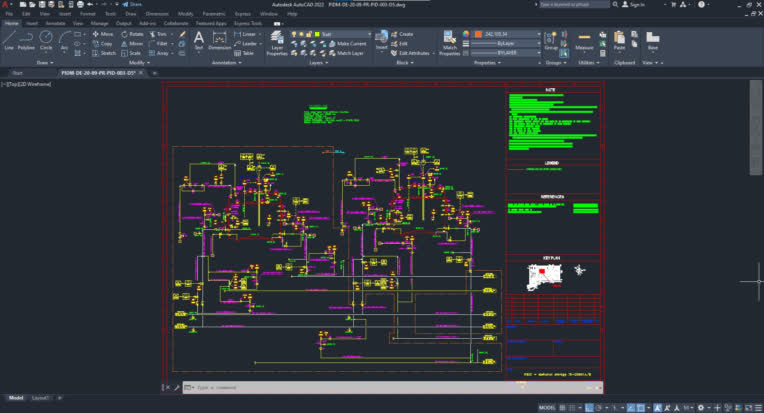Click the Rotate command
The width and height of the screenshot is (764, 413).
pos(133,34)
